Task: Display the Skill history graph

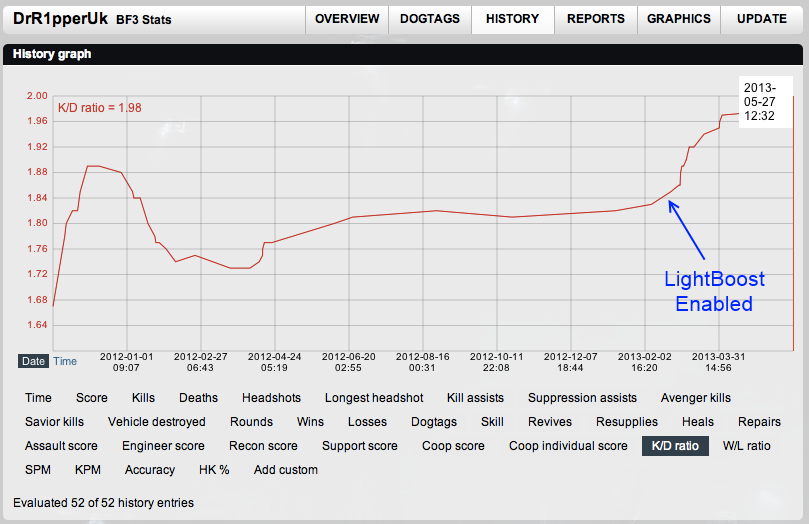Action: point(492,422)
